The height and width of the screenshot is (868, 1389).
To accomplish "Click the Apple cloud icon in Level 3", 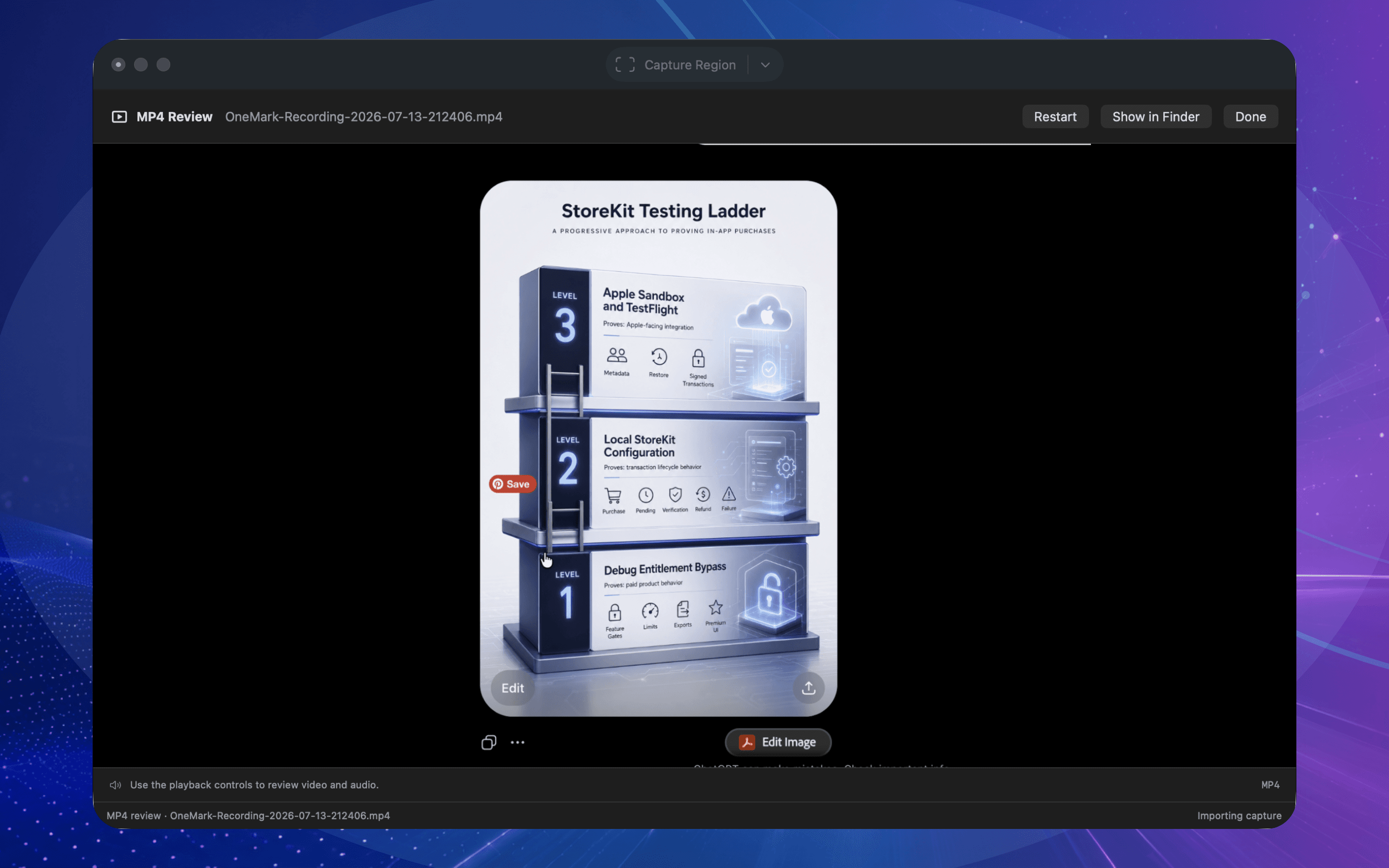I will pyautogui.click(x=764, y=313).
